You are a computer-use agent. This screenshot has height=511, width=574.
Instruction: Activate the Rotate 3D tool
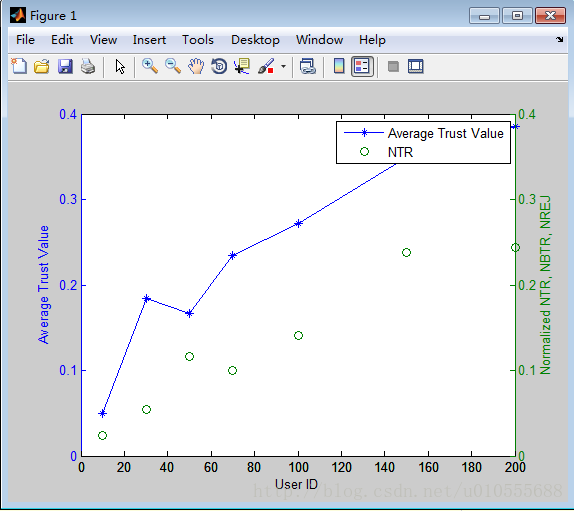(x=219, y=67)
